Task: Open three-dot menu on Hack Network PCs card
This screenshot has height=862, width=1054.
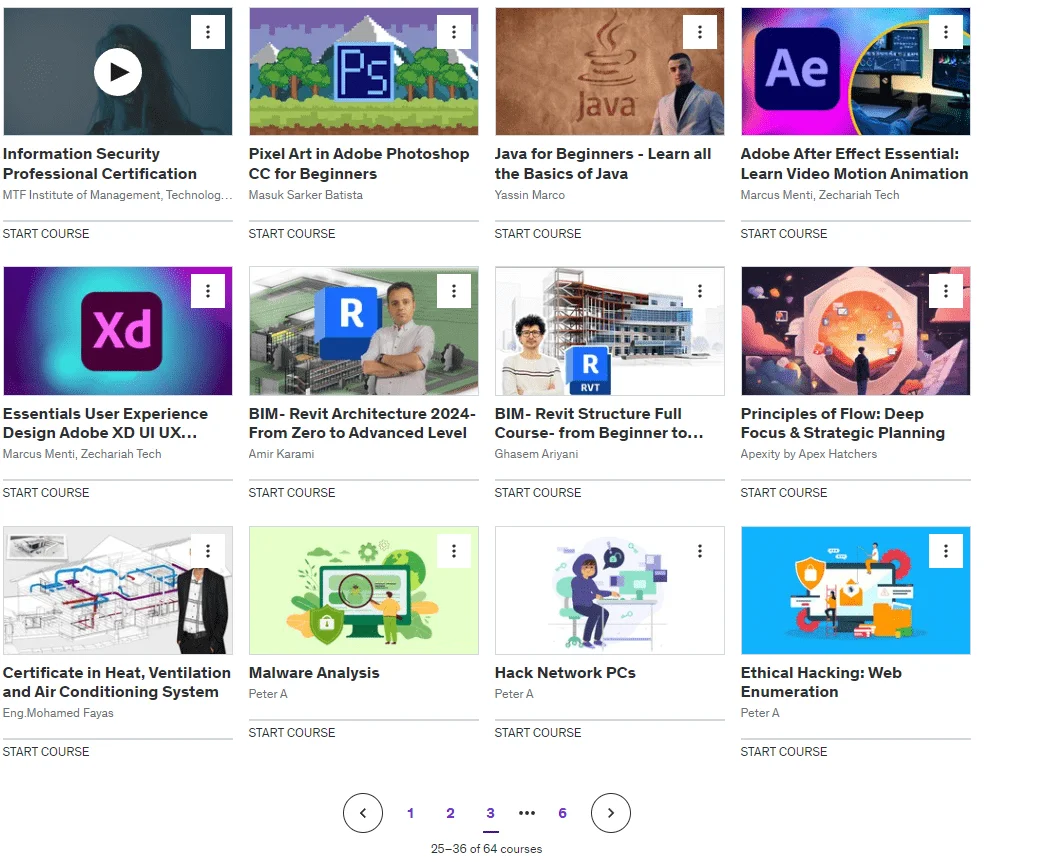Action: point(700,551)
